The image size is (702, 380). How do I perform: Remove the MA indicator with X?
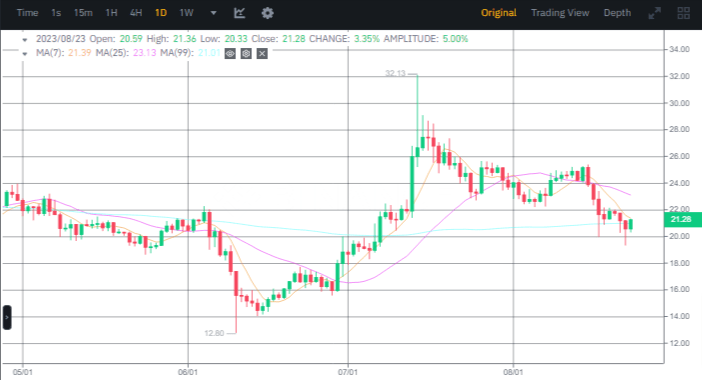pyautogui.click(x=262, y=54)
